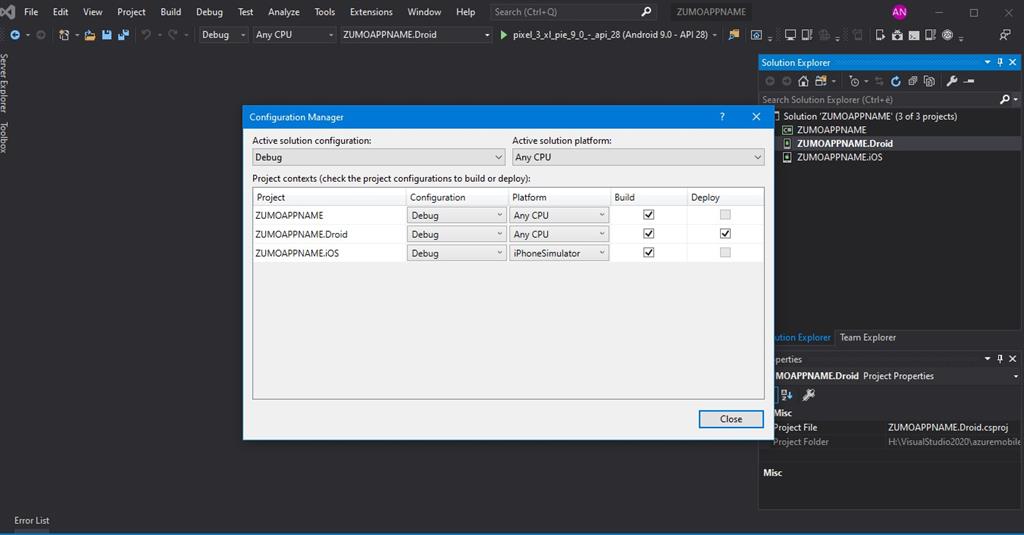Open Configuration dropdown for ZUMOAPPNAME.iOS row
1024x535 pixels.
pos(456,253)
